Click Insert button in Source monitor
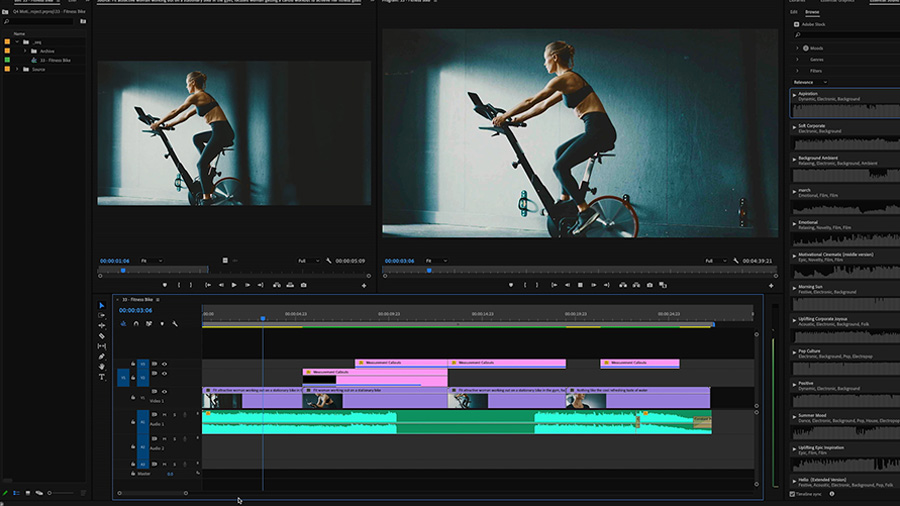Viewport: 900px width, 506px height. (277, 285)
